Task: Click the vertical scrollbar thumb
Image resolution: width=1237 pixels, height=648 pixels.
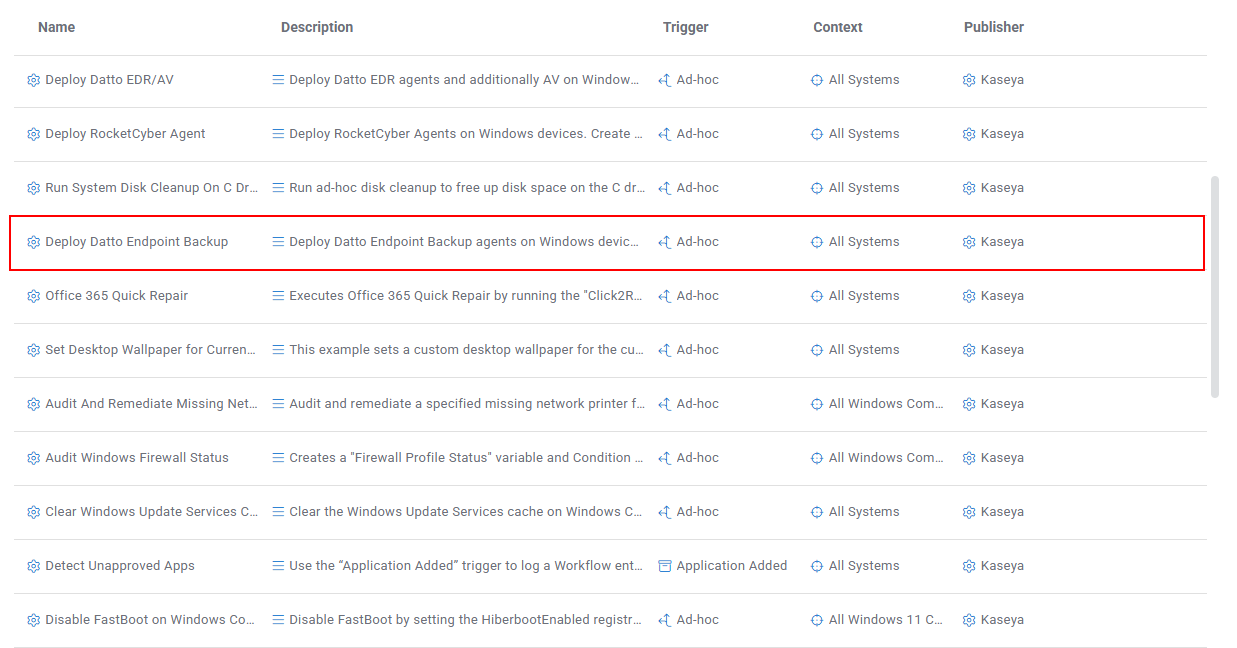Action: [1215, 287]
